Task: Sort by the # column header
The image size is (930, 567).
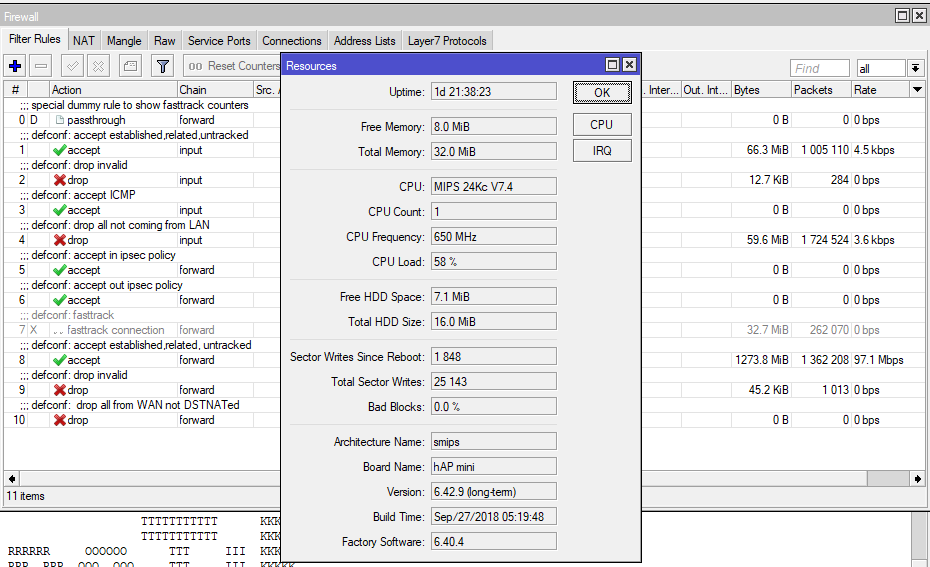Action: click(x=15, y=90)
